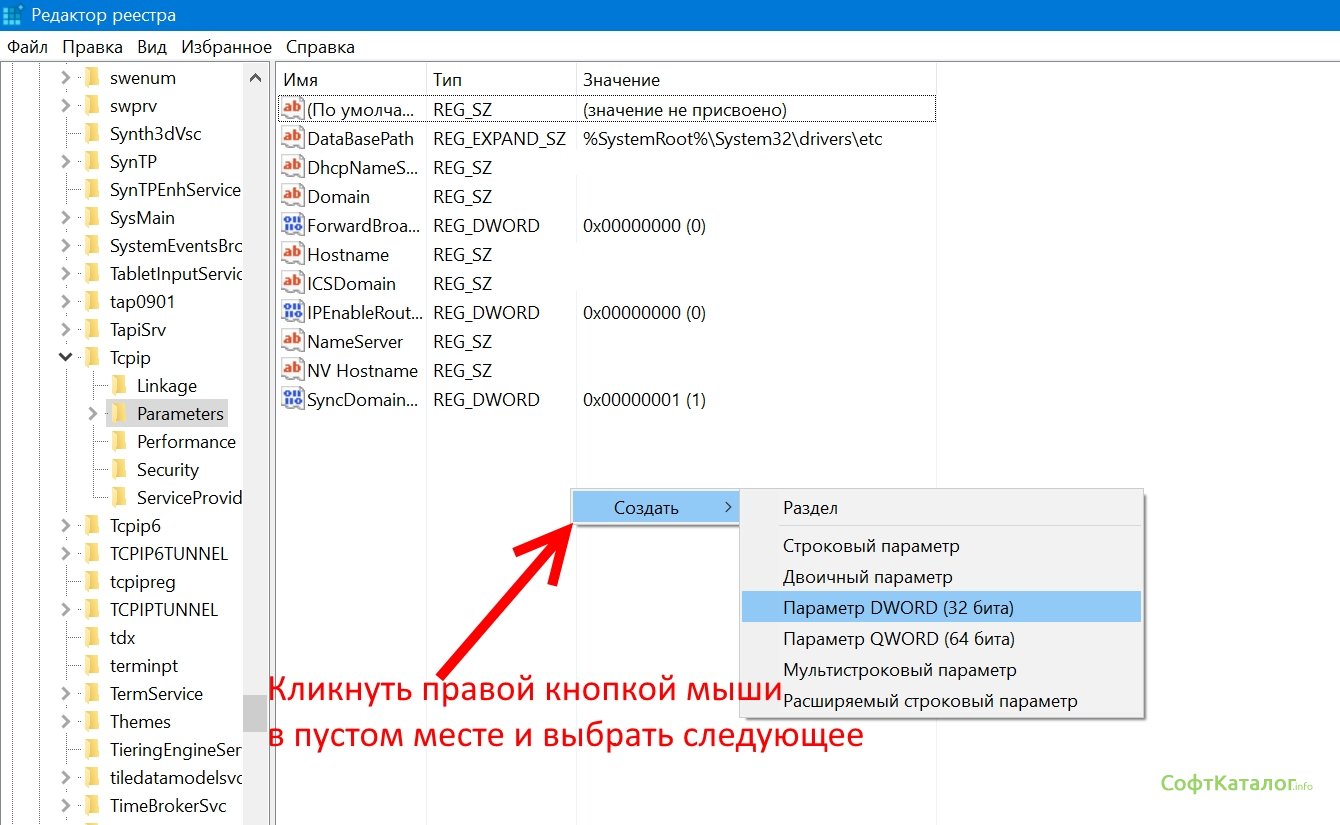1340x825 pixels.
Task: Select the TieringEngineService key
Action: pos(176,749)
